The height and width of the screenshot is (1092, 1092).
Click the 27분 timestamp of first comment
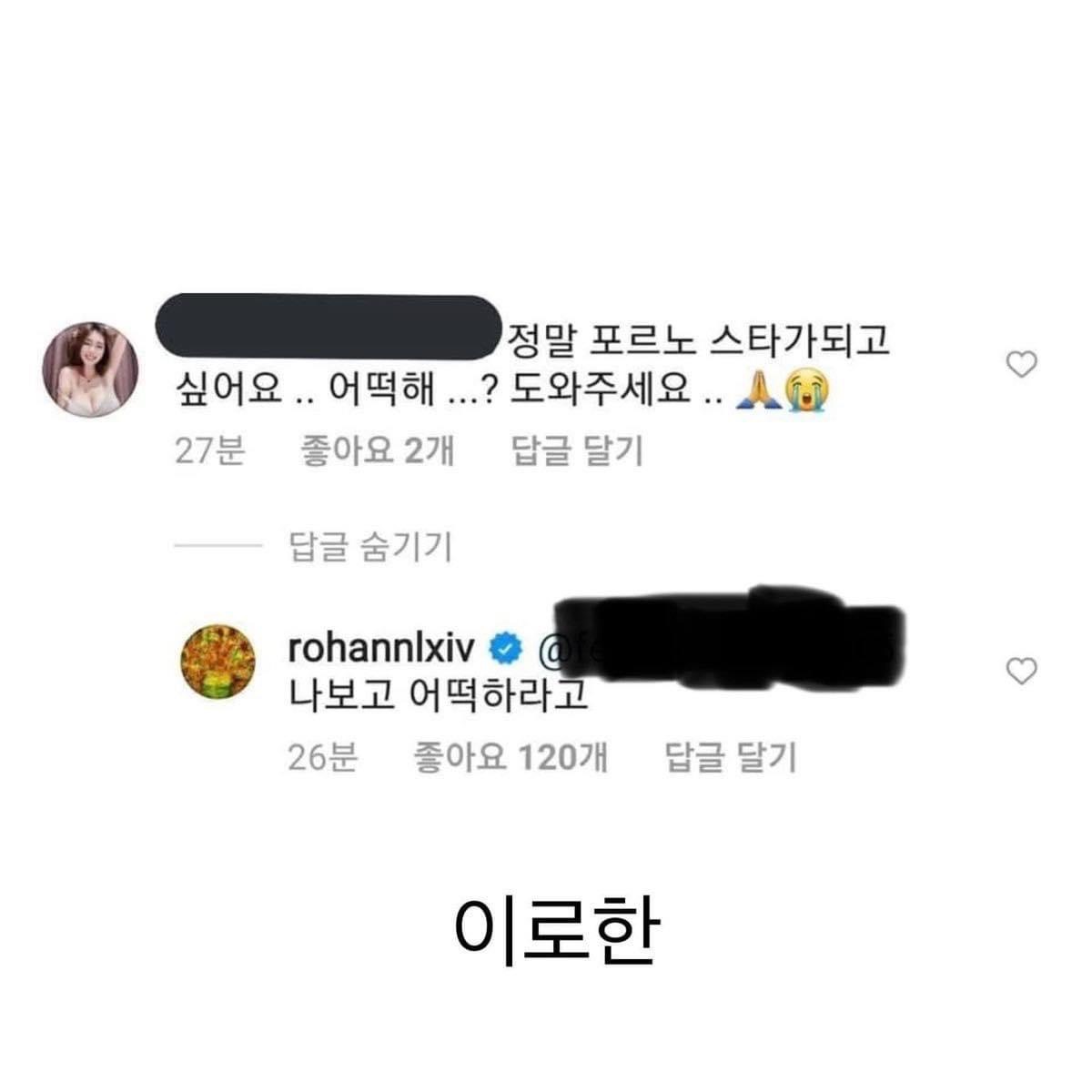click(209, 450)
